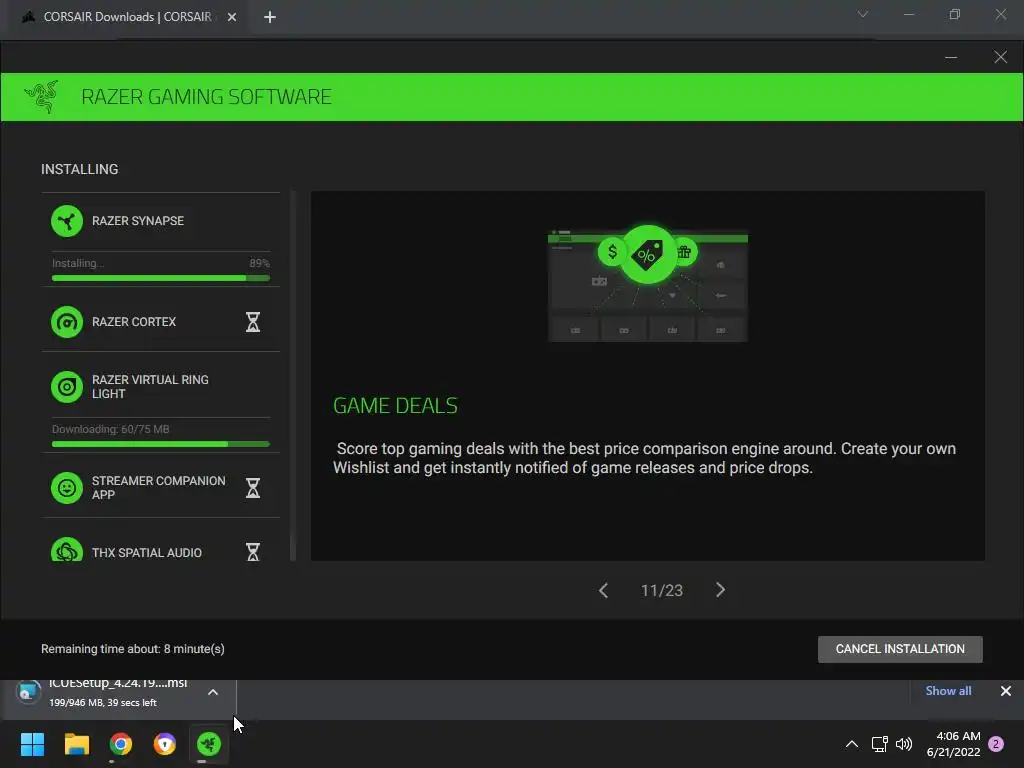Dismiss the Chrome downloads bar
This screenshot has height=768, width=1024.
coord(1006,691)
